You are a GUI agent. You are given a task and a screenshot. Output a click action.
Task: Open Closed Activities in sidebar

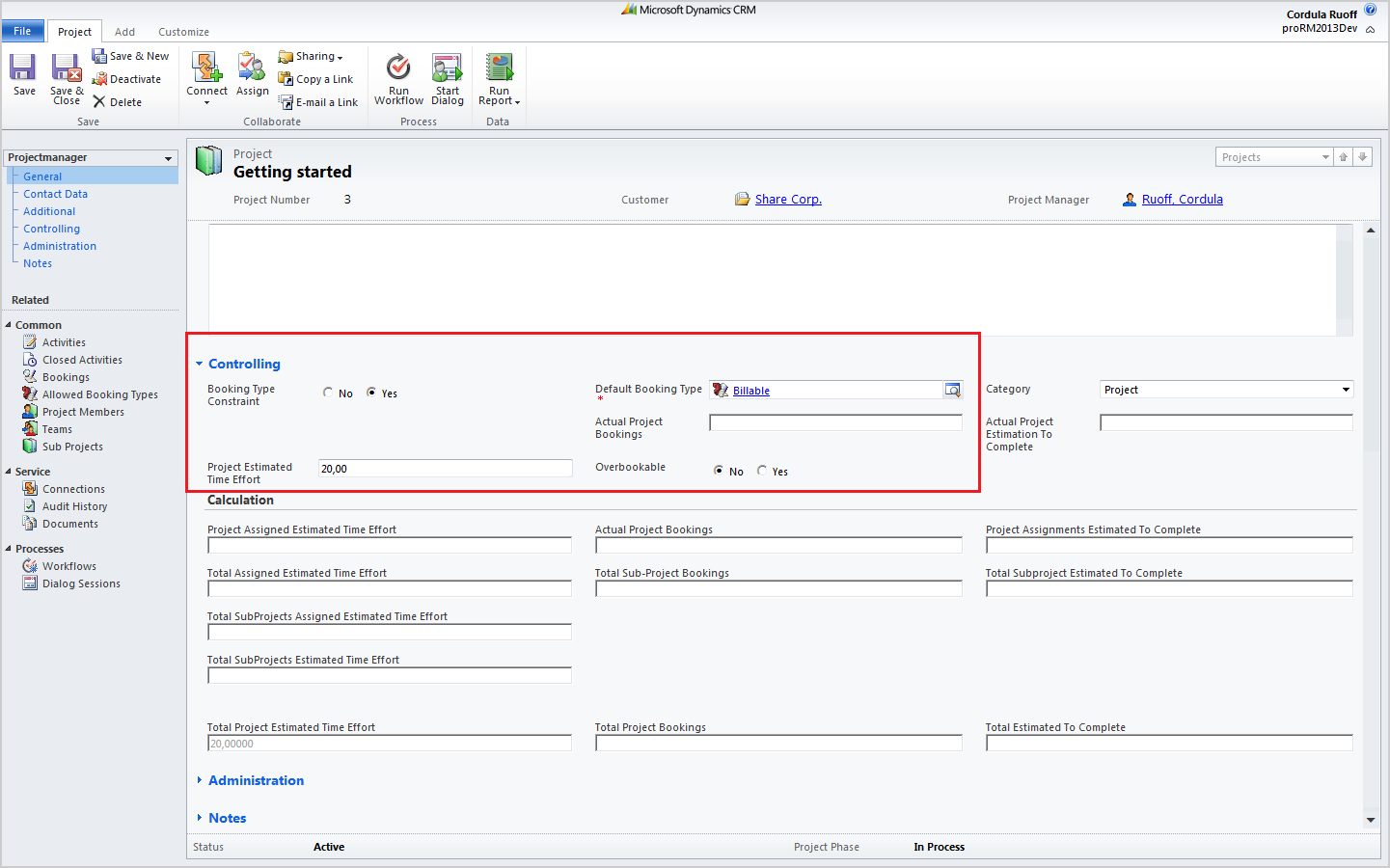(x=82, y=360)
